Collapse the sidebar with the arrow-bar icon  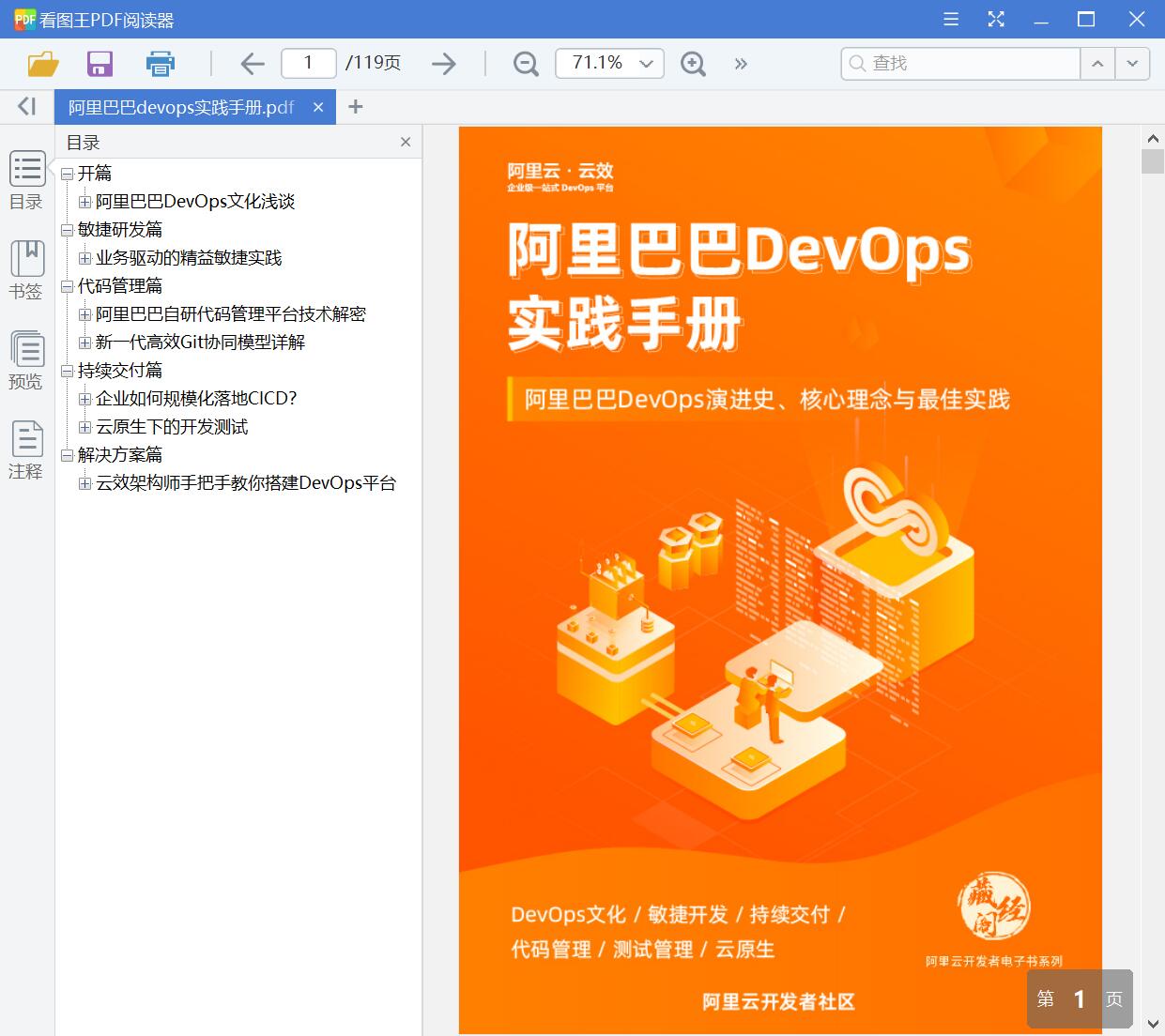pos(26,106)
